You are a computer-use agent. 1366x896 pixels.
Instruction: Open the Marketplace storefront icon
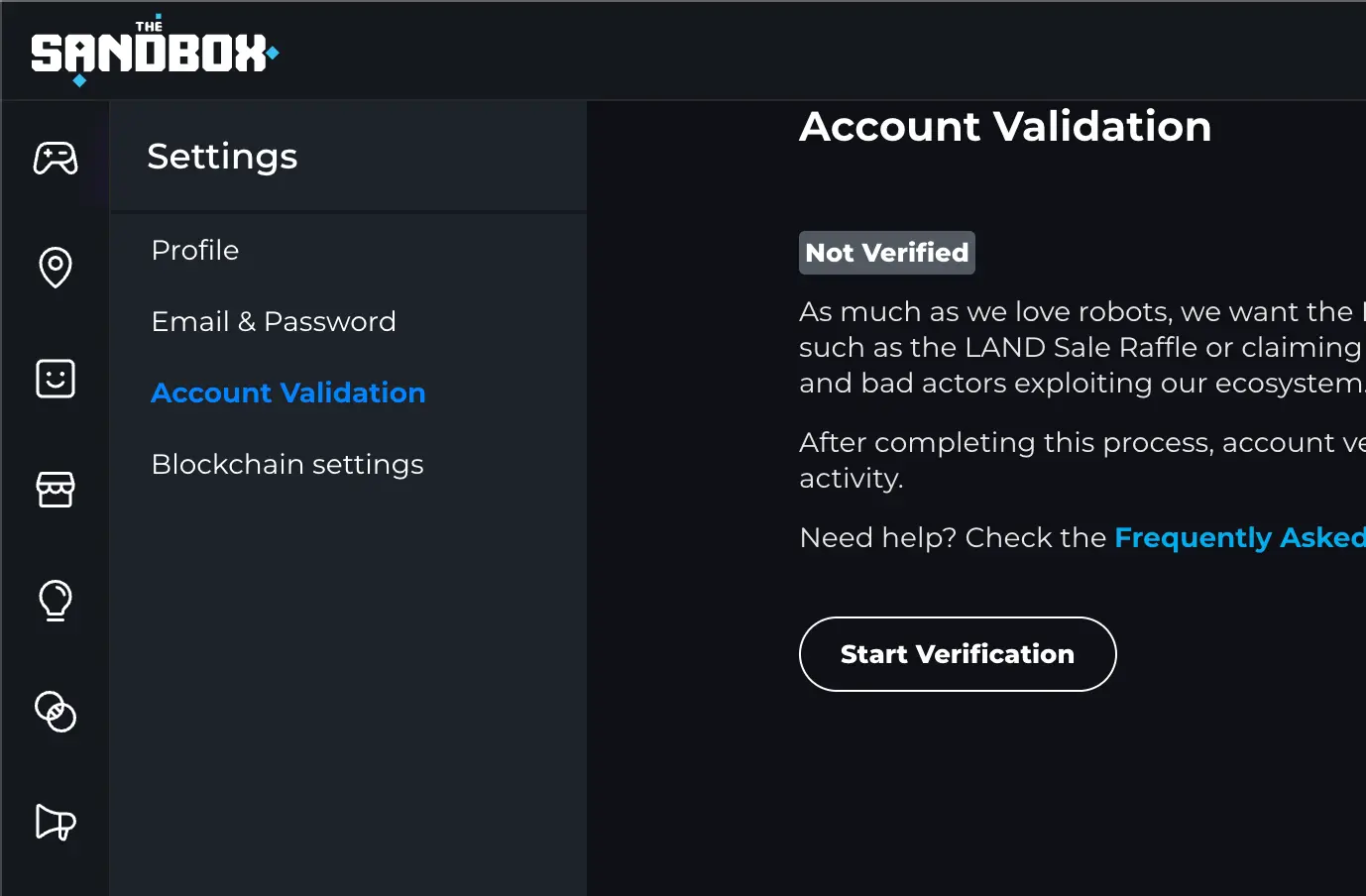(56, 489)
